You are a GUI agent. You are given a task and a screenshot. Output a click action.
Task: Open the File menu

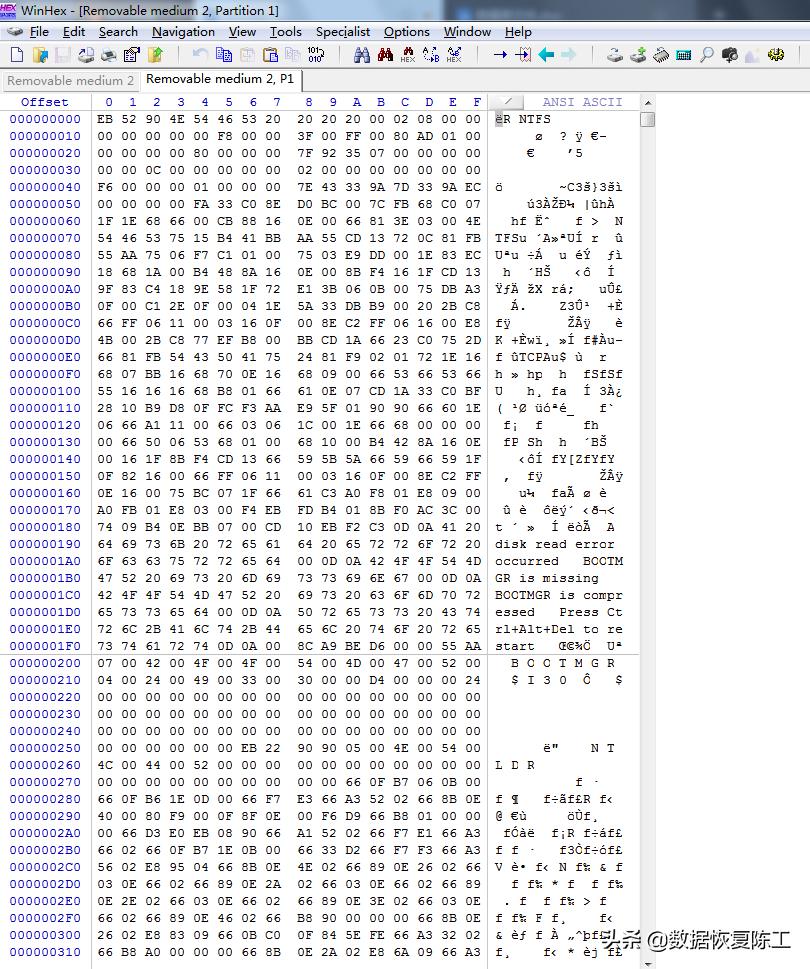point(39,32)
